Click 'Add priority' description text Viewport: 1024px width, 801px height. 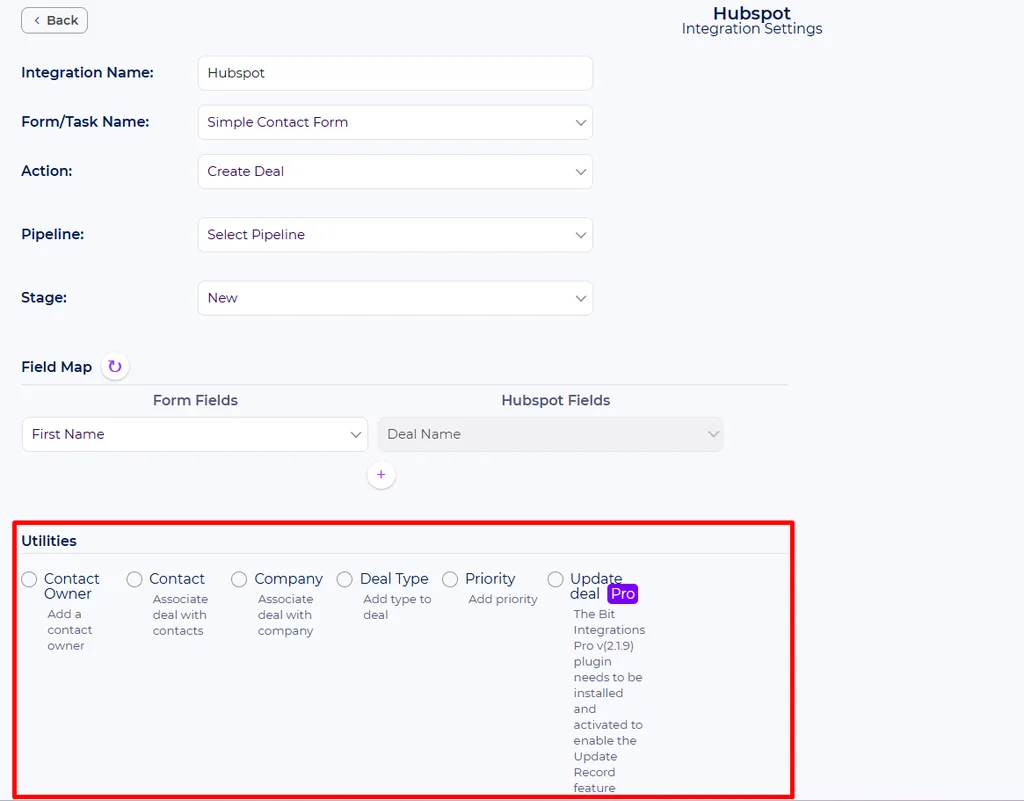[503, 599]
